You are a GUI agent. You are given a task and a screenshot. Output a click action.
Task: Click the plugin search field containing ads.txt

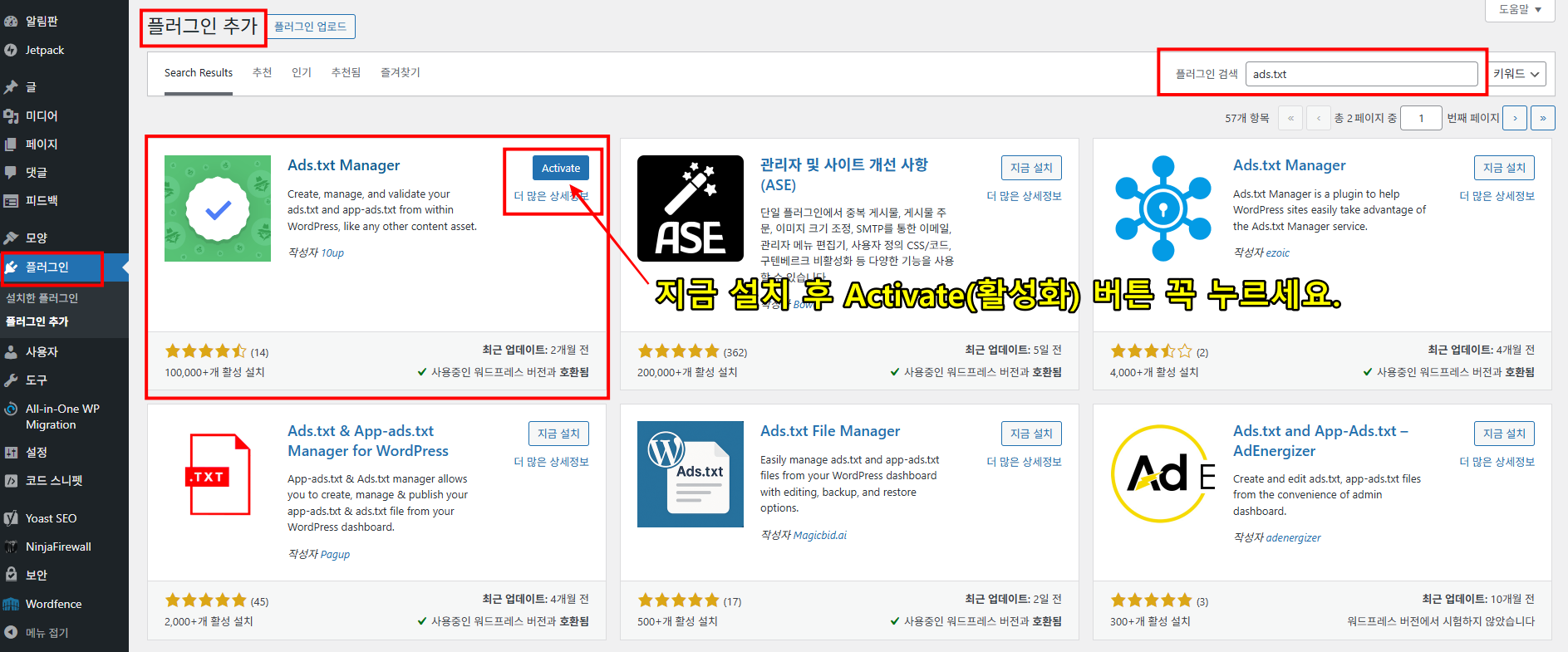[x=1361, y=74]
